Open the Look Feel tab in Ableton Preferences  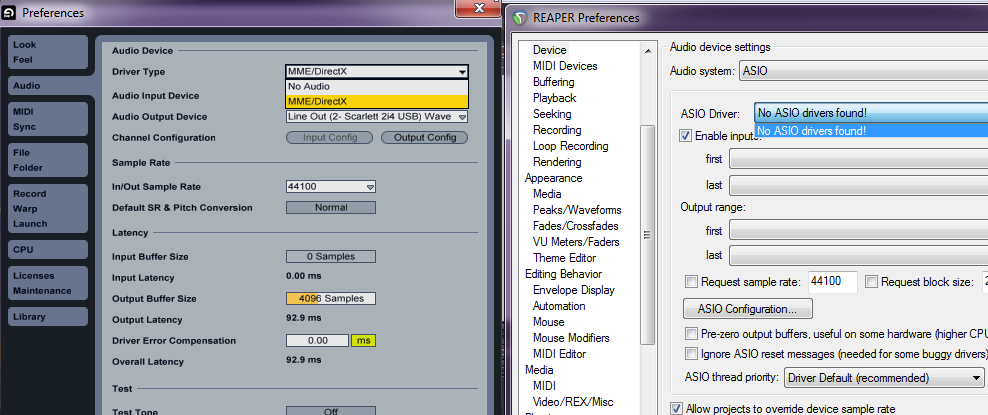pyautogui.click(x=48, y=52)
